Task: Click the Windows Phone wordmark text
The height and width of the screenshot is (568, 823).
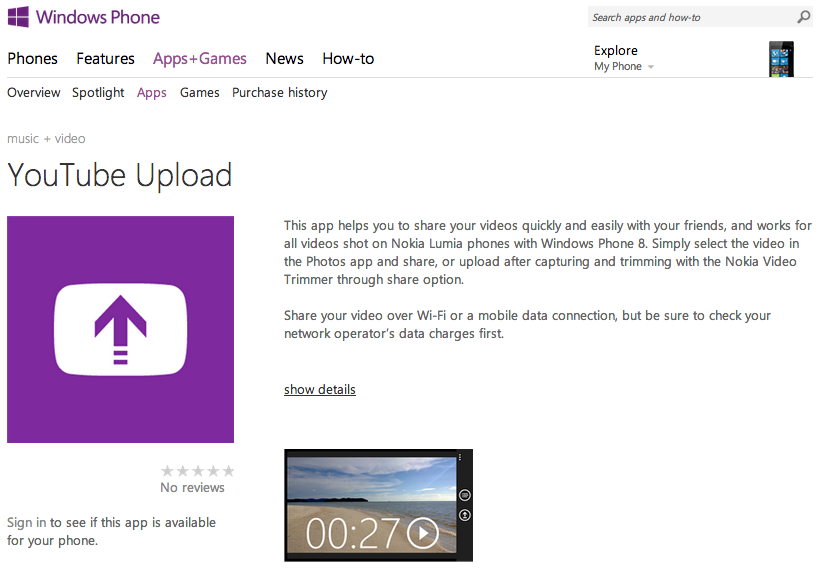Action: [98, 17]
